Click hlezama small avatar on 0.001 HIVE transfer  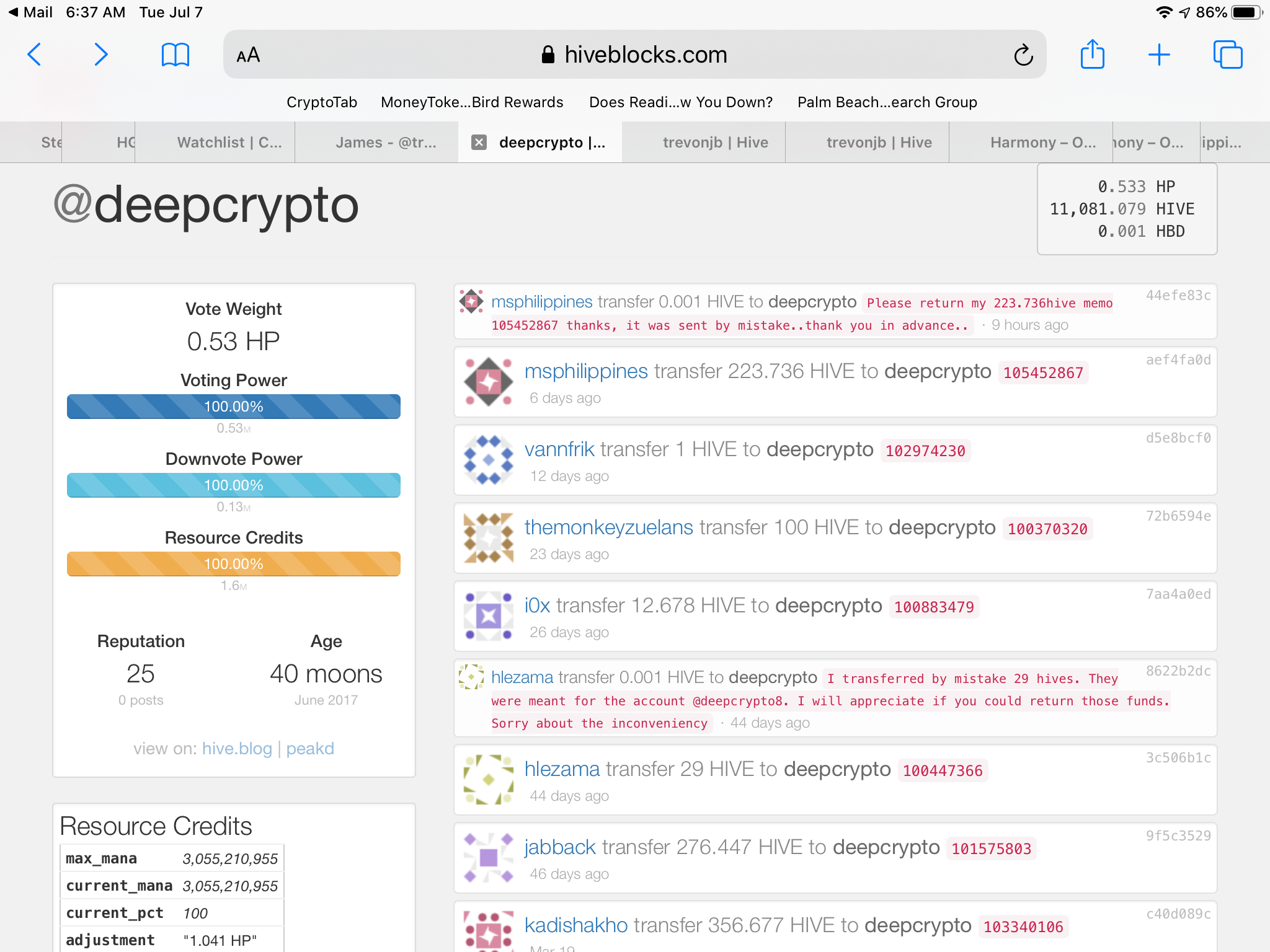coord(471,677)
